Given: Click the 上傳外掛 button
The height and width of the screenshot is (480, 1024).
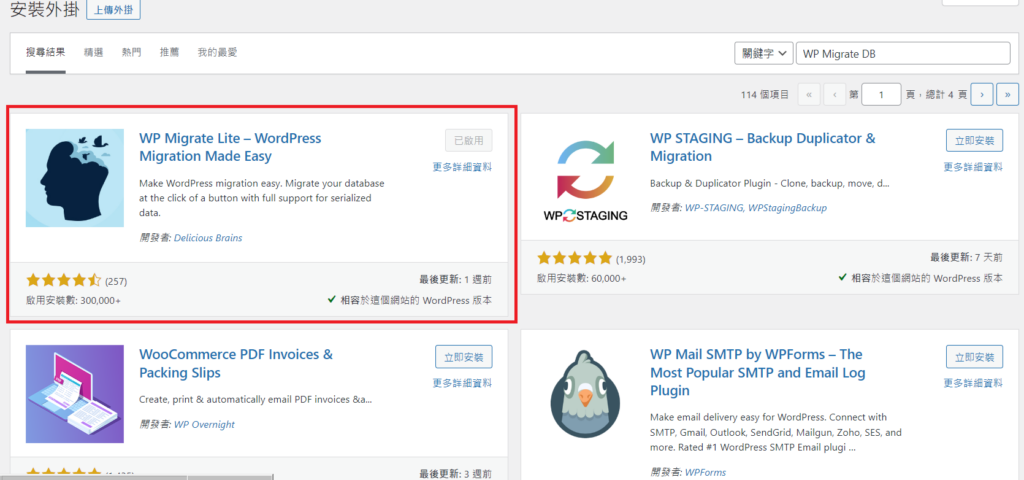Looking at the screenshot, I should coord(114,11).
